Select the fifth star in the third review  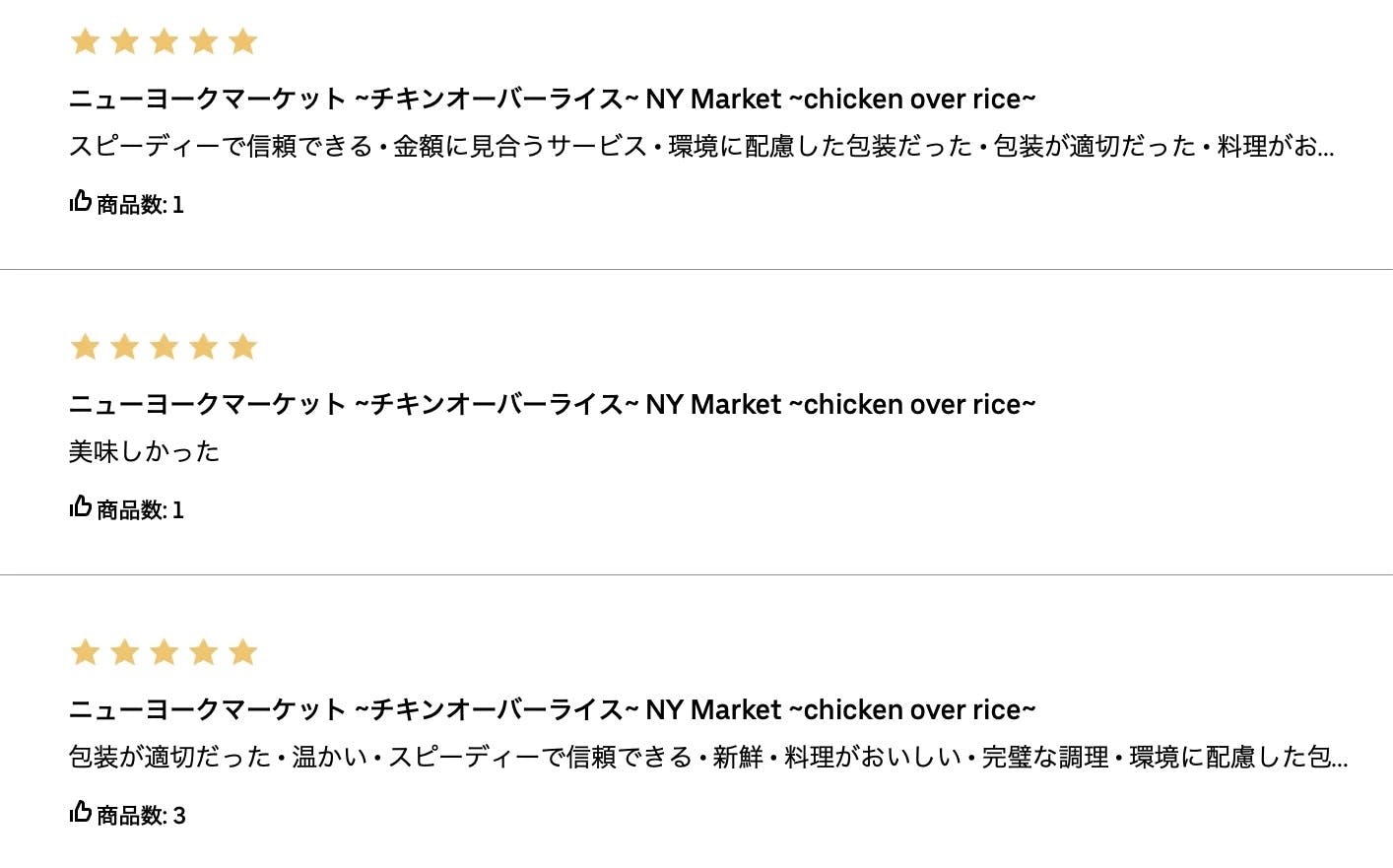242,652
